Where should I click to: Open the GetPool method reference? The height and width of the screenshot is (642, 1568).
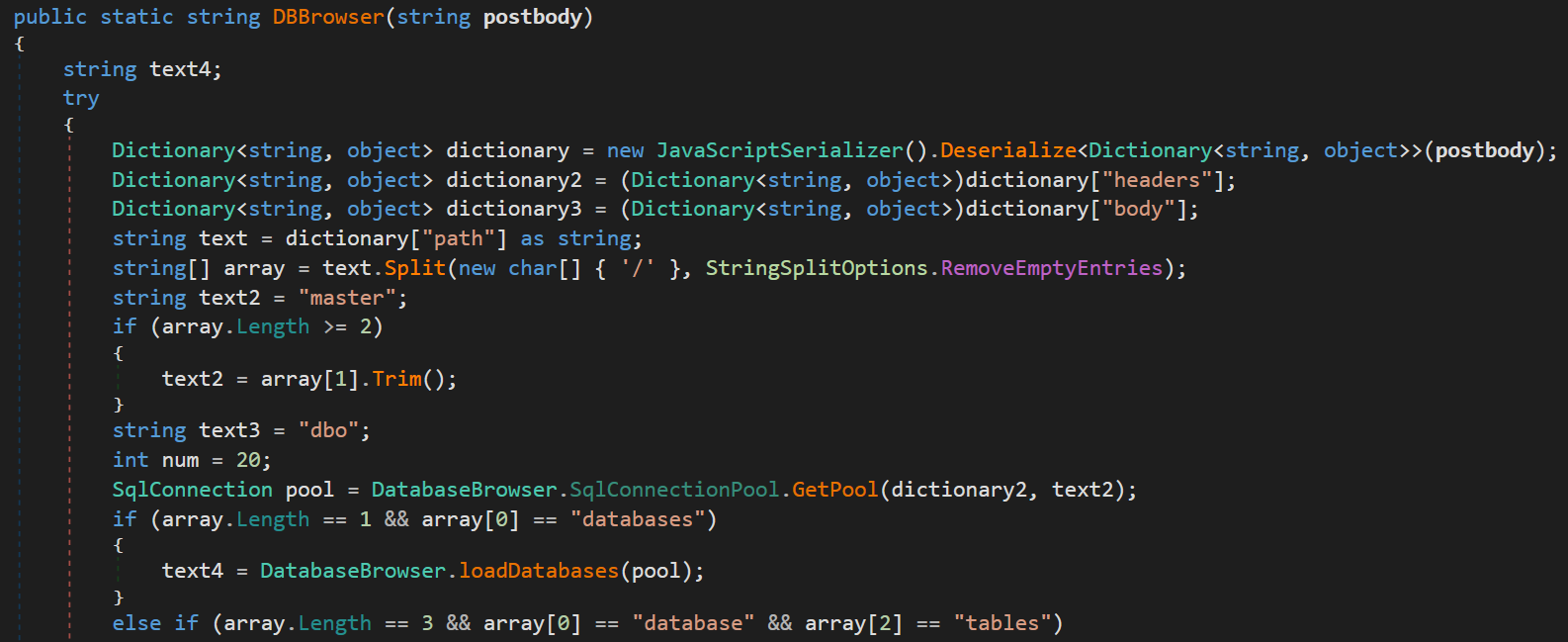[835, 490]
